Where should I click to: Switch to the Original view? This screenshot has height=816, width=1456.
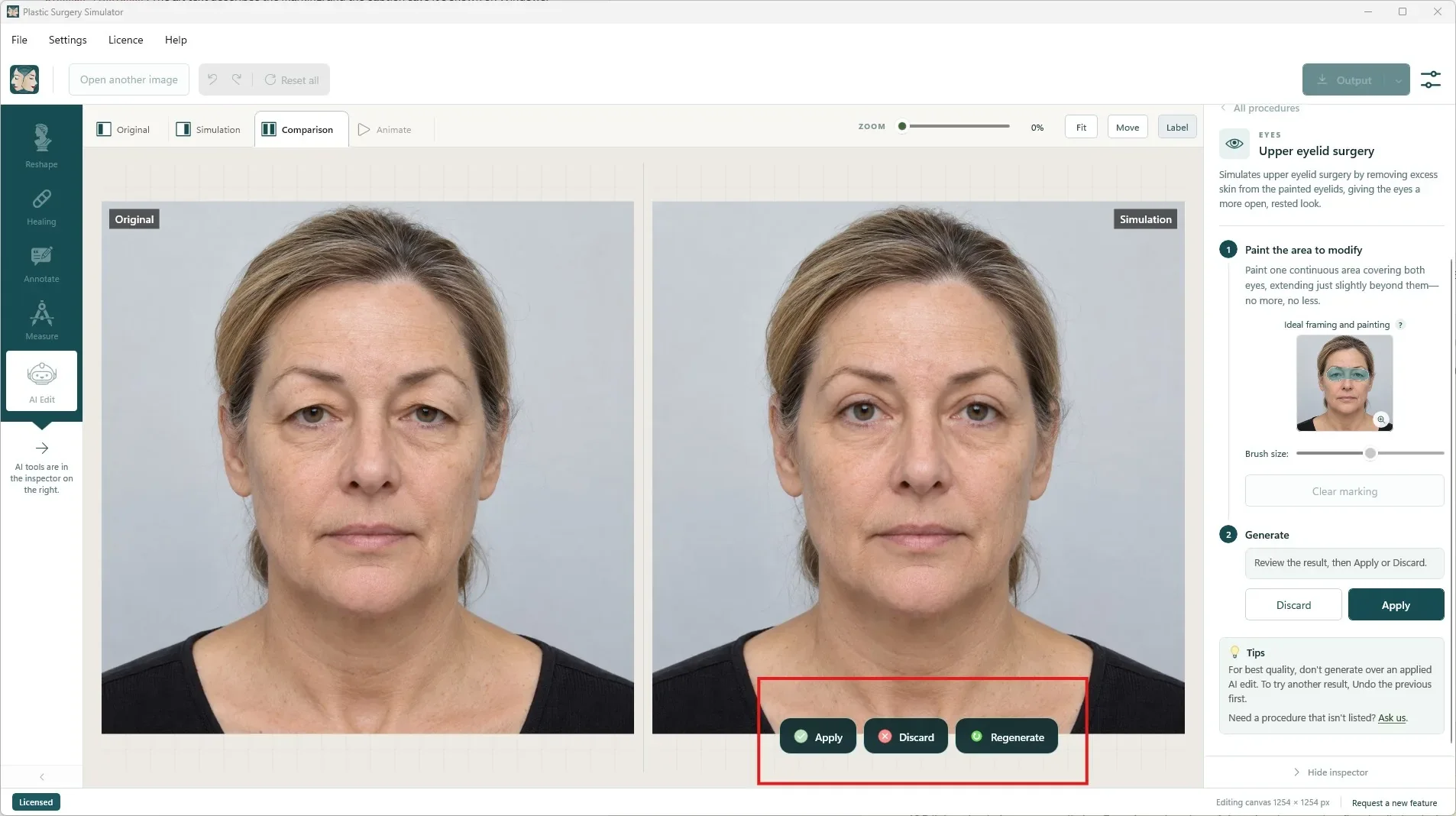pyautogui.click(x=123, y=129)
